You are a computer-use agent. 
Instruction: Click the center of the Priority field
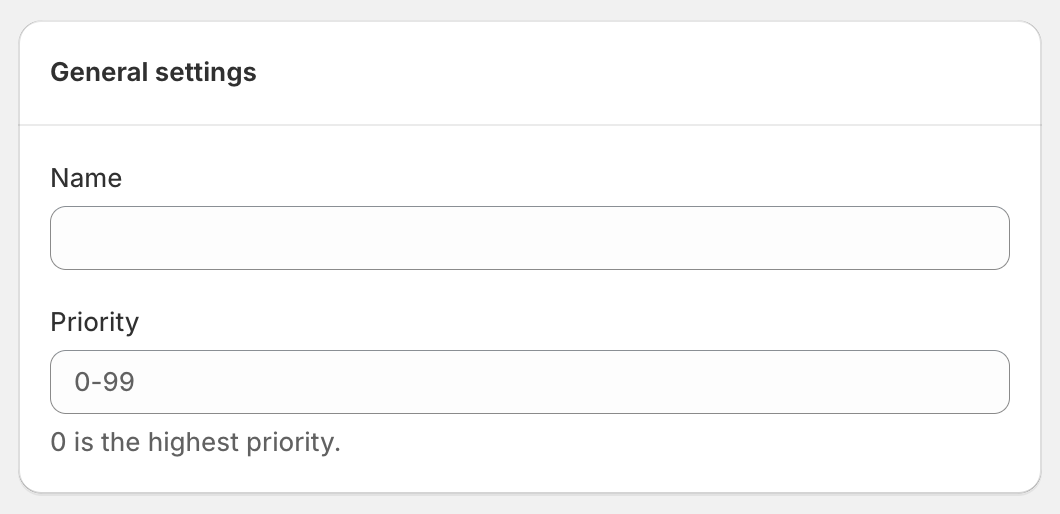click(530, 382)
